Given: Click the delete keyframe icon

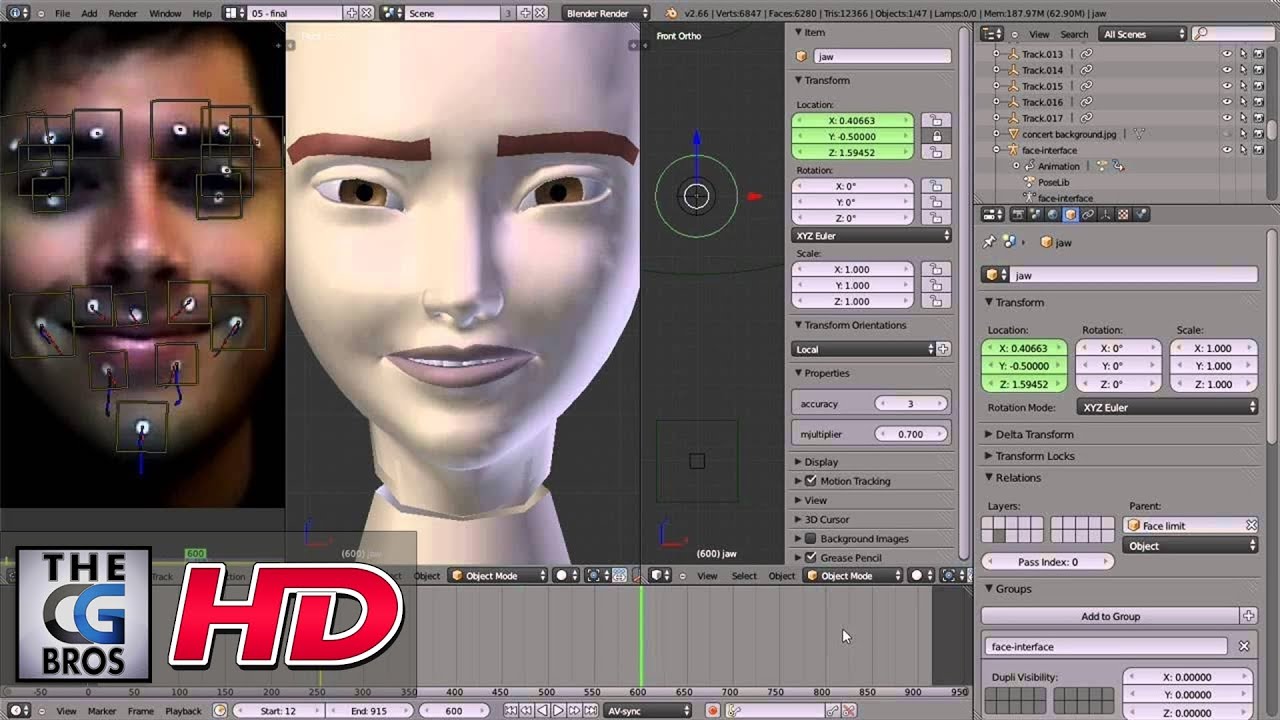Looking at the screenshot, I should point(849,711).
